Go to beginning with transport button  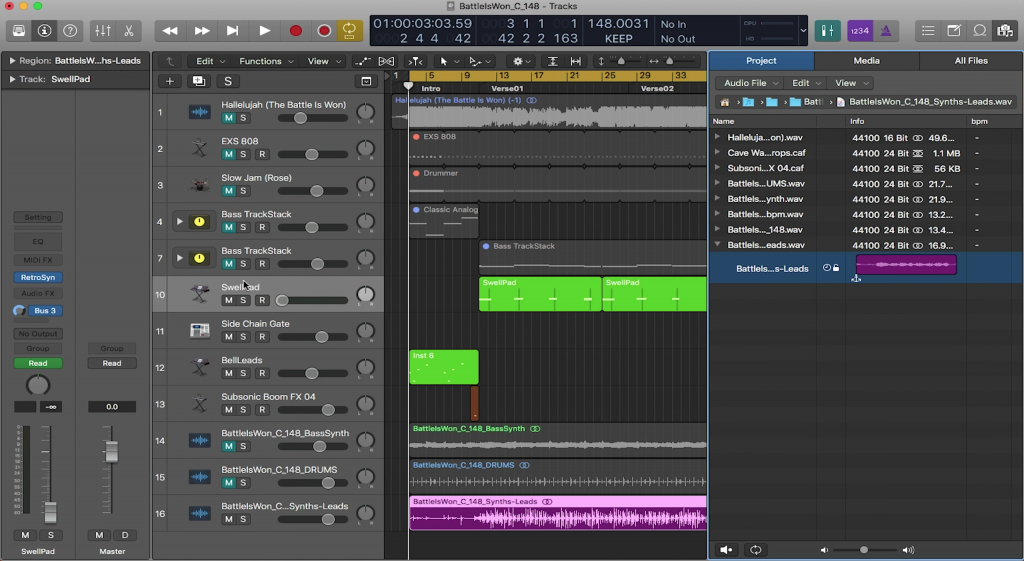click(x=232, y=31)
